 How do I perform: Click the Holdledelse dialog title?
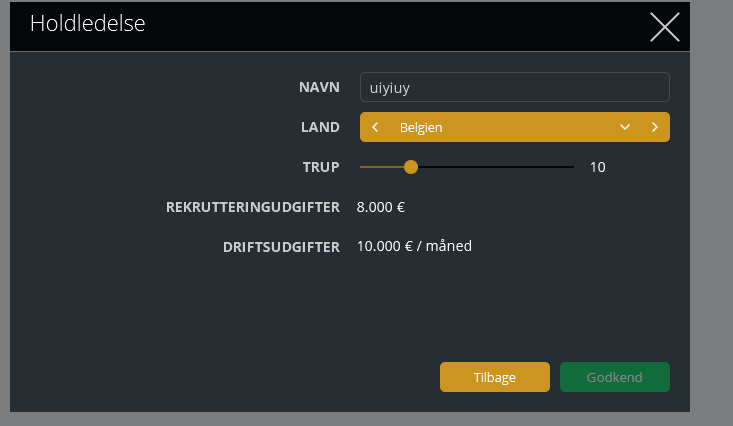[88, 24]
